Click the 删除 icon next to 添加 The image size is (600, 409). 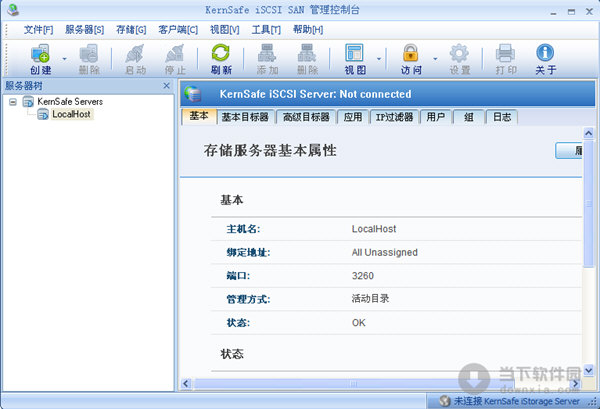tap(308, 59)
